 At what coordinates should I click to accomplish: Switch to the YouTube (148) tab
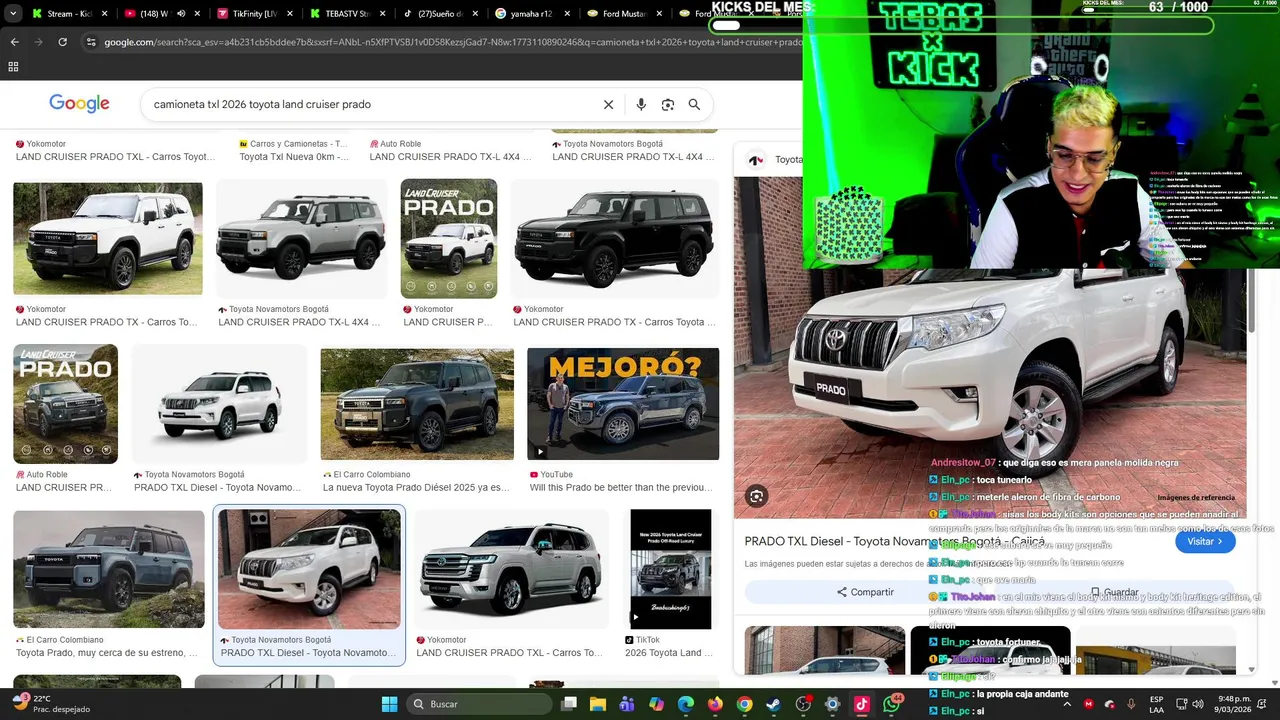coord(150,14)
